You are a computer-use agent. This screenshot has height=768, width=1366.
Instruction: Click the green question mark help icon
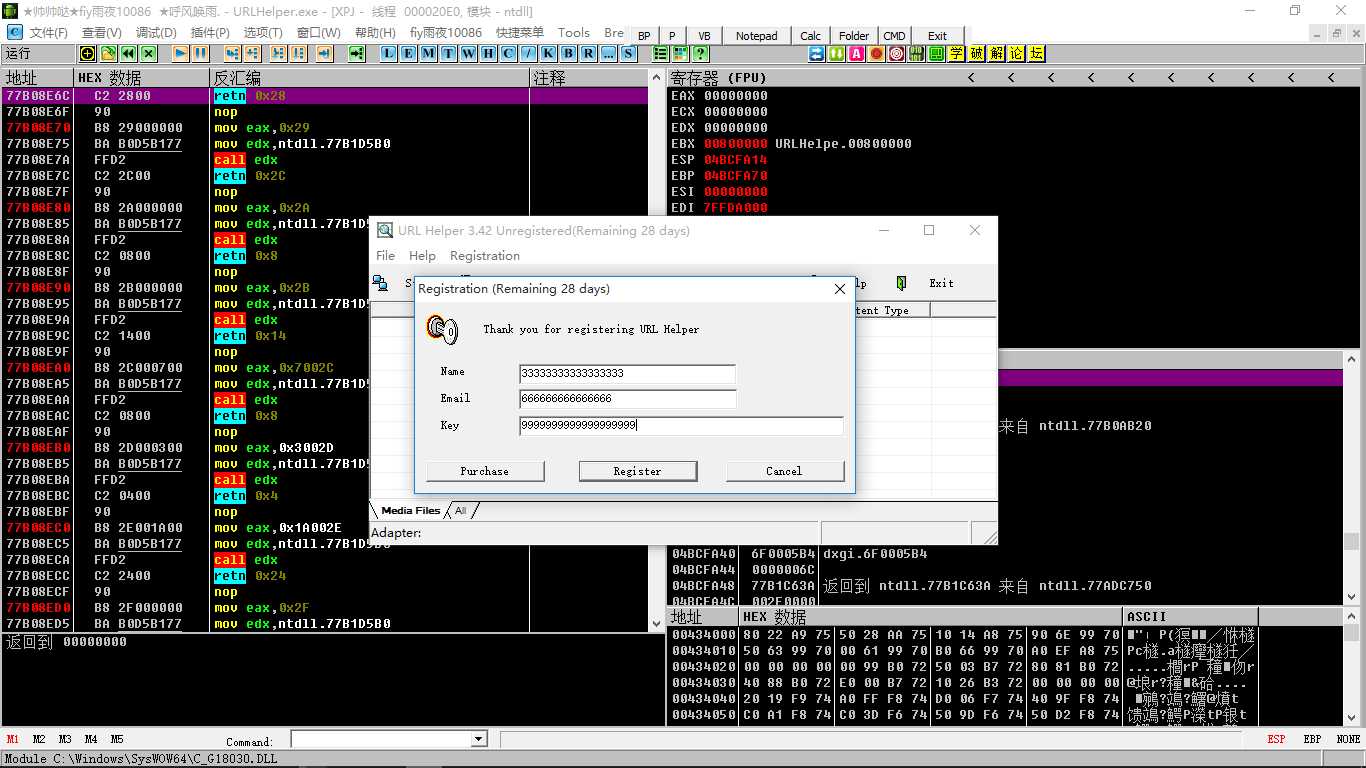click(701, 54)
